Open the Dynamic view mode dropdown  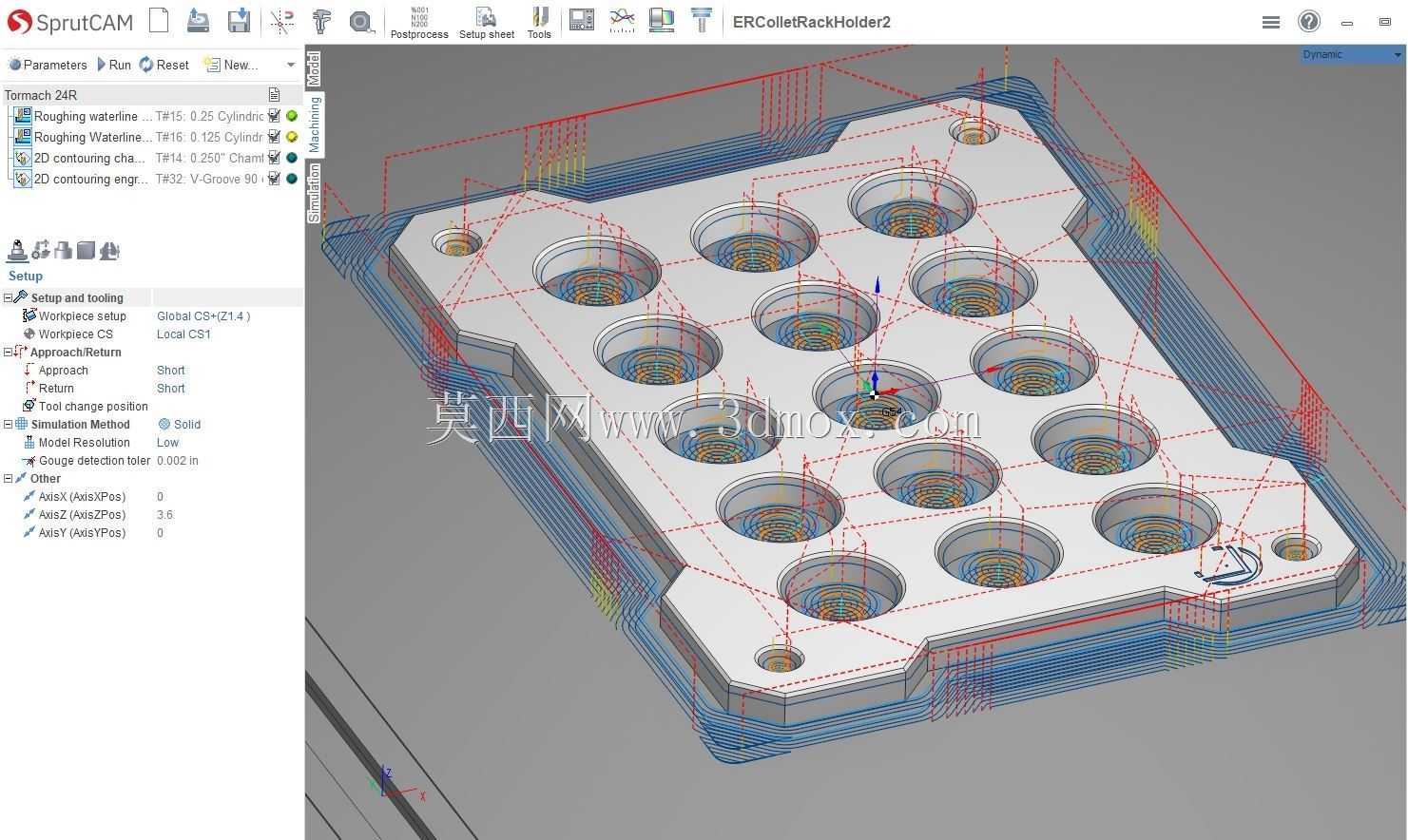(x=1352, y=54)
